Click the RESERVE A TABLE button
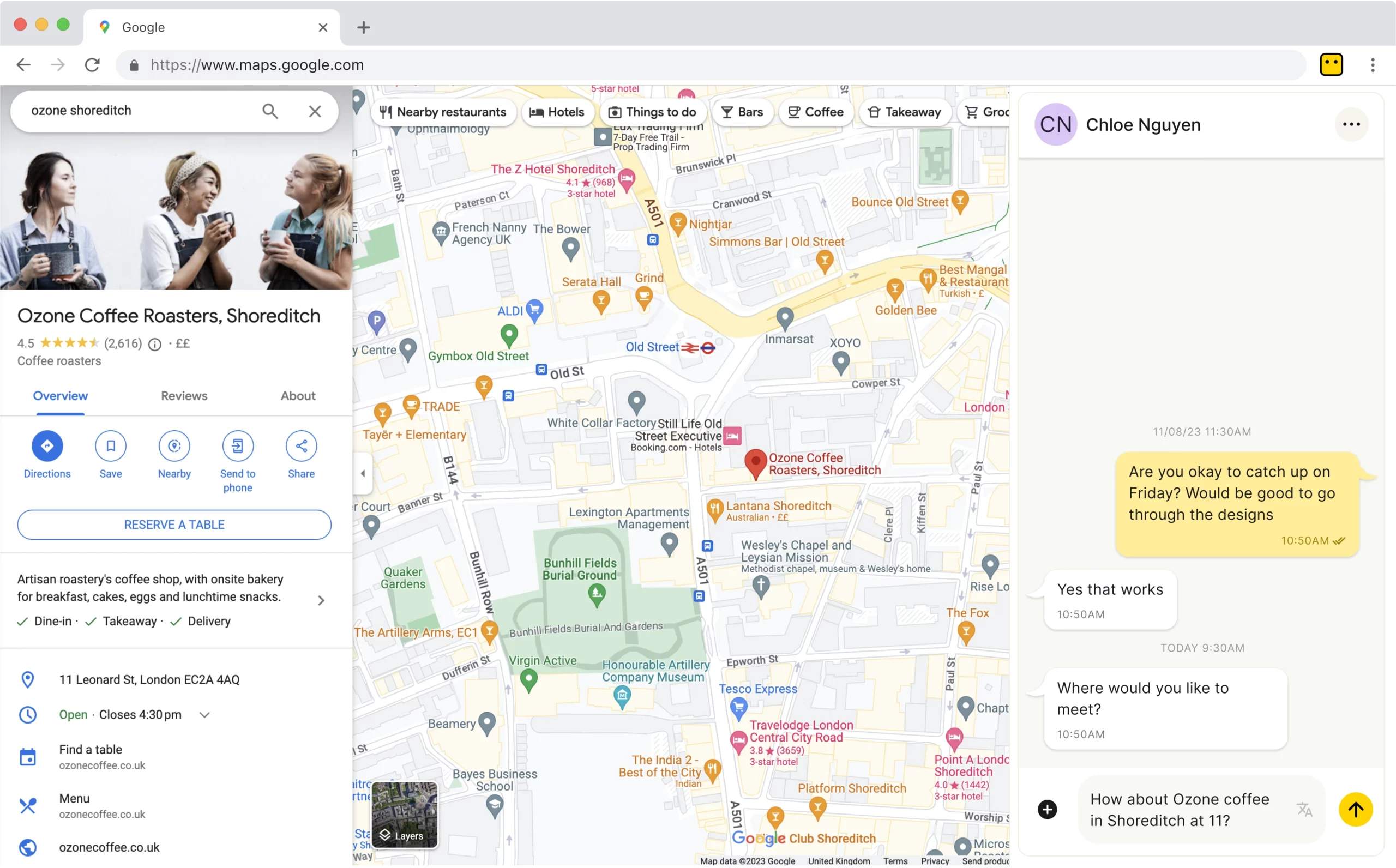The image size is (1396, 868). pyautogui.click(x=174, y=524)
